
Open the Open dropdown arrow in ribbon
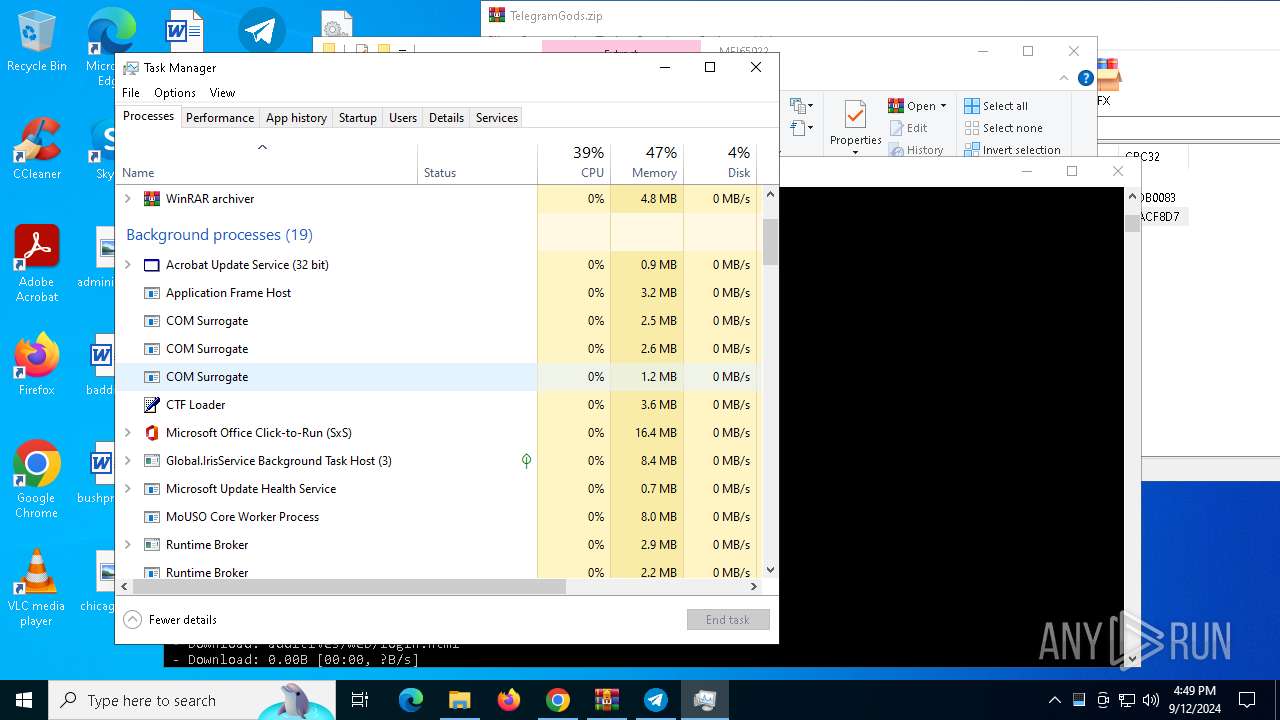[x=943, y=106]
